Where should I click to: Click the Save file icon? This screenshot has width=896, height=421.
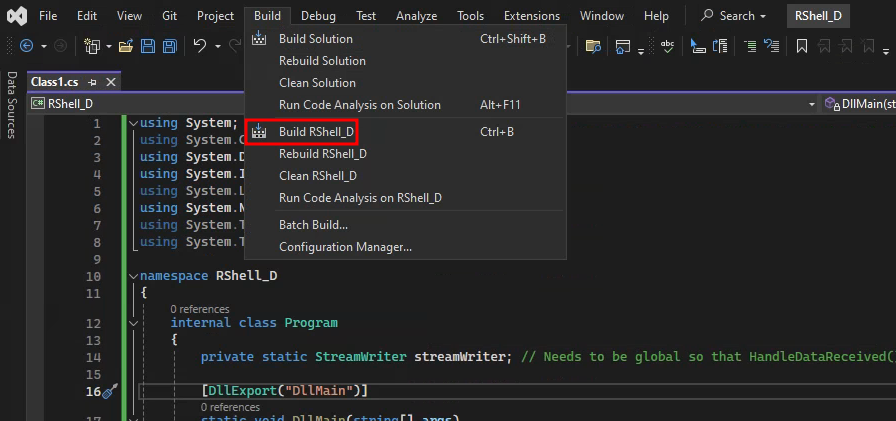(148, 46)
